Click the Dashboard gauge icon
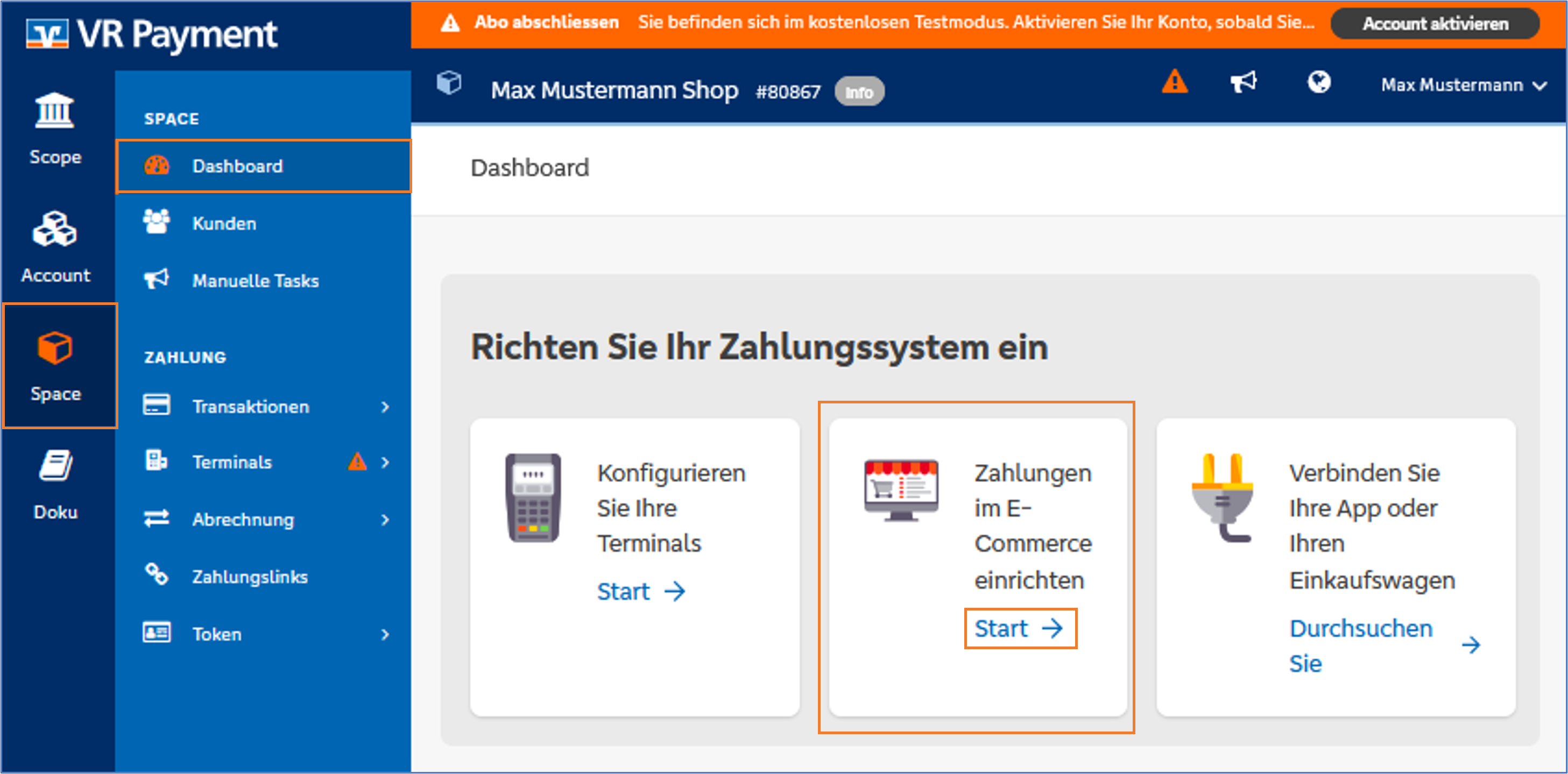The width and height of the screenshot is (1568, 774). [157, 166]
